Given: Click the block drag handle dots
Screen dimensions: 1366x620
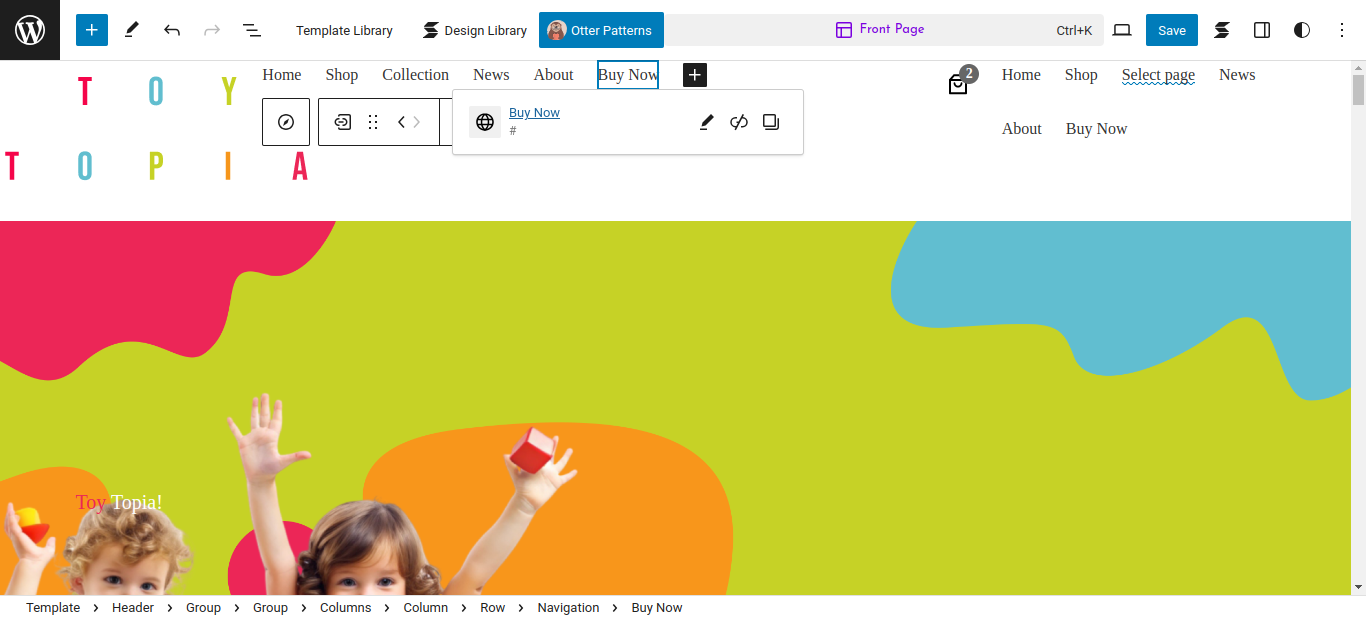Looking at the screenshot, I should [x=373, y=122].
